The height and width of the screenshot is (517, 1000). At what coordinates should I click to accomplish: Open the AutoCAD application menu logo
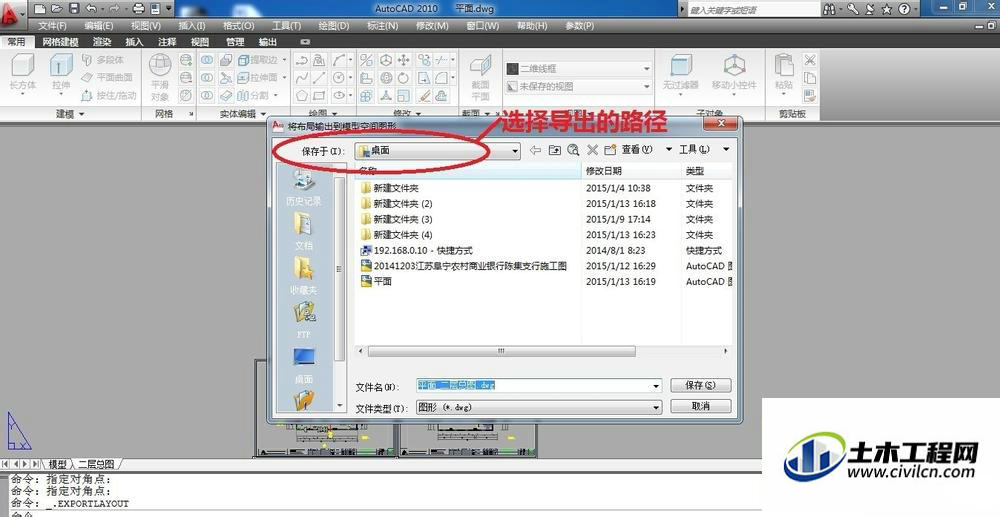11,16
